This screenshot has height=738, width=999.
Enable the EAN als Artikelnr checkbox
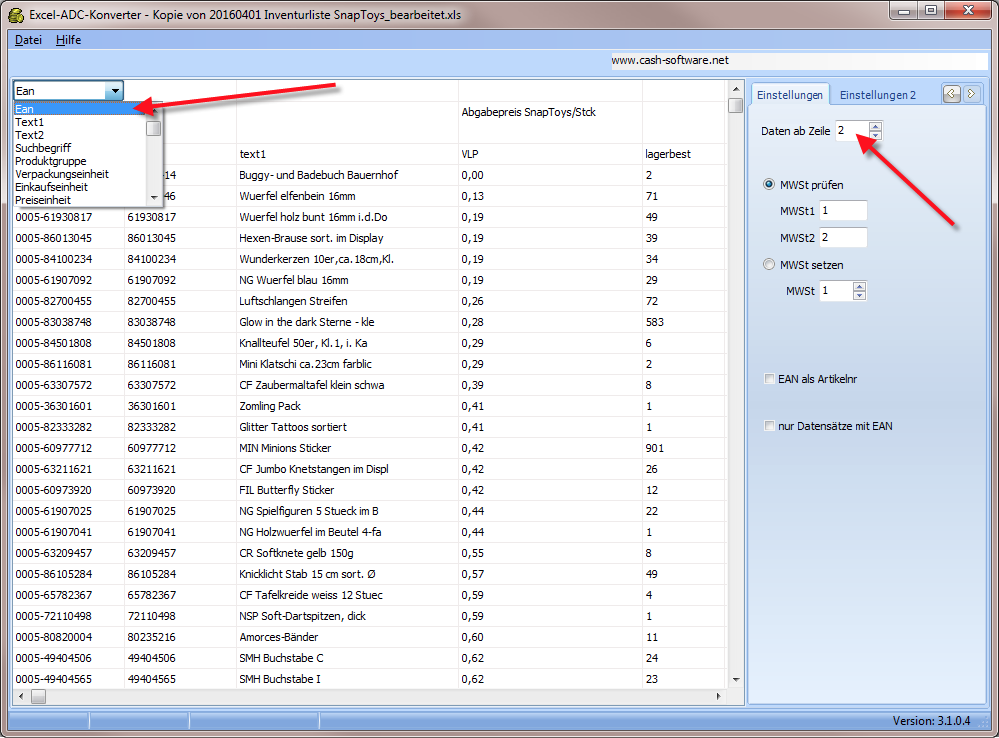tap(769, 379)
